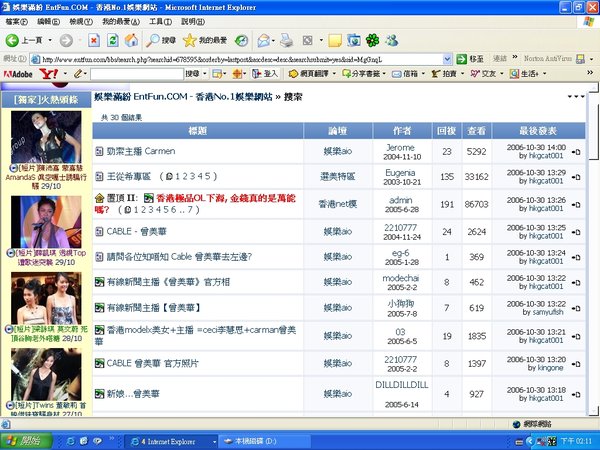Click the 論壇 column header
This screenshot has width=600, height=450.
click(338, 131)
